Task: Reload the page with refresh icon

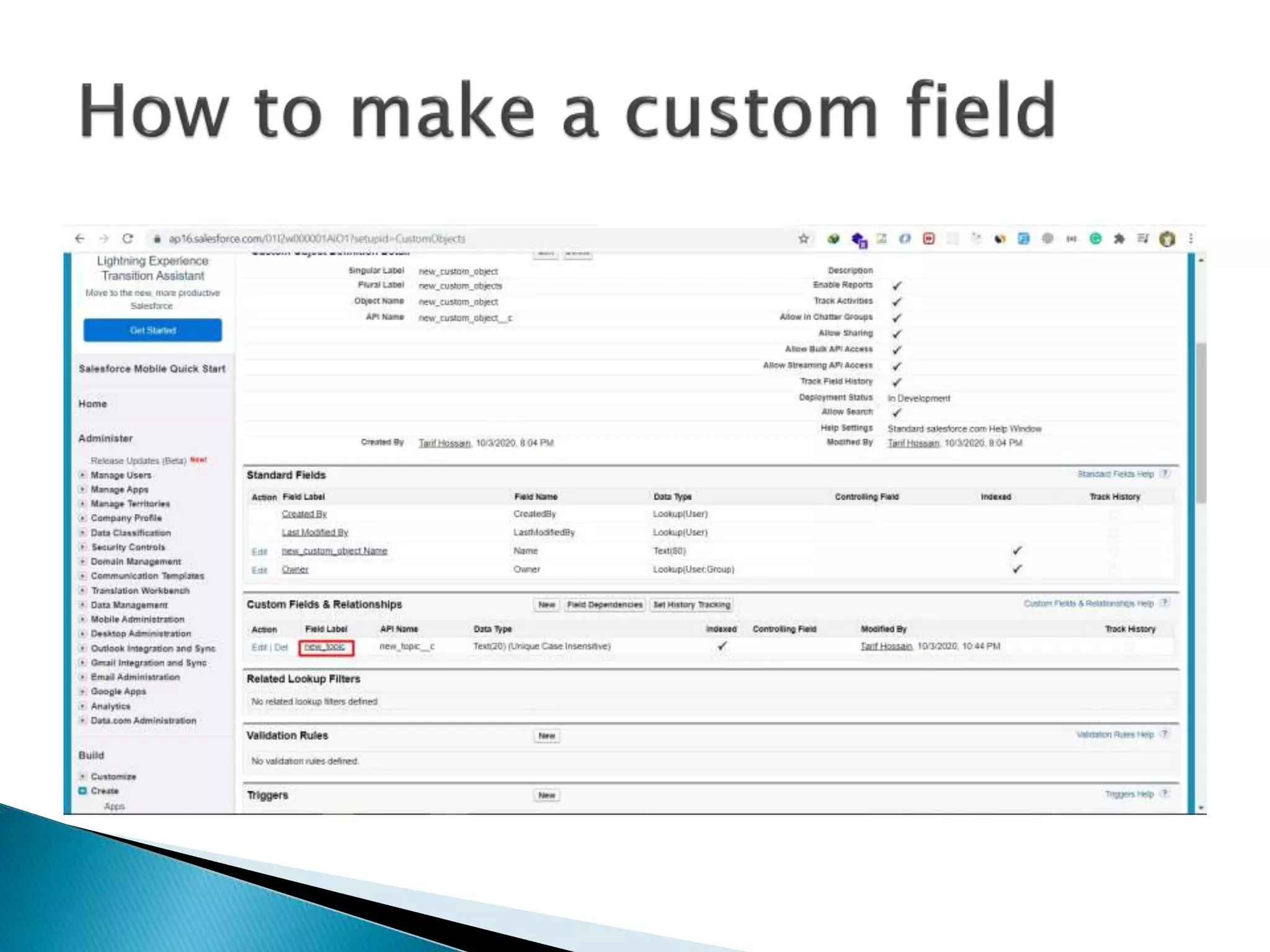Action: [x=128, y=239]
